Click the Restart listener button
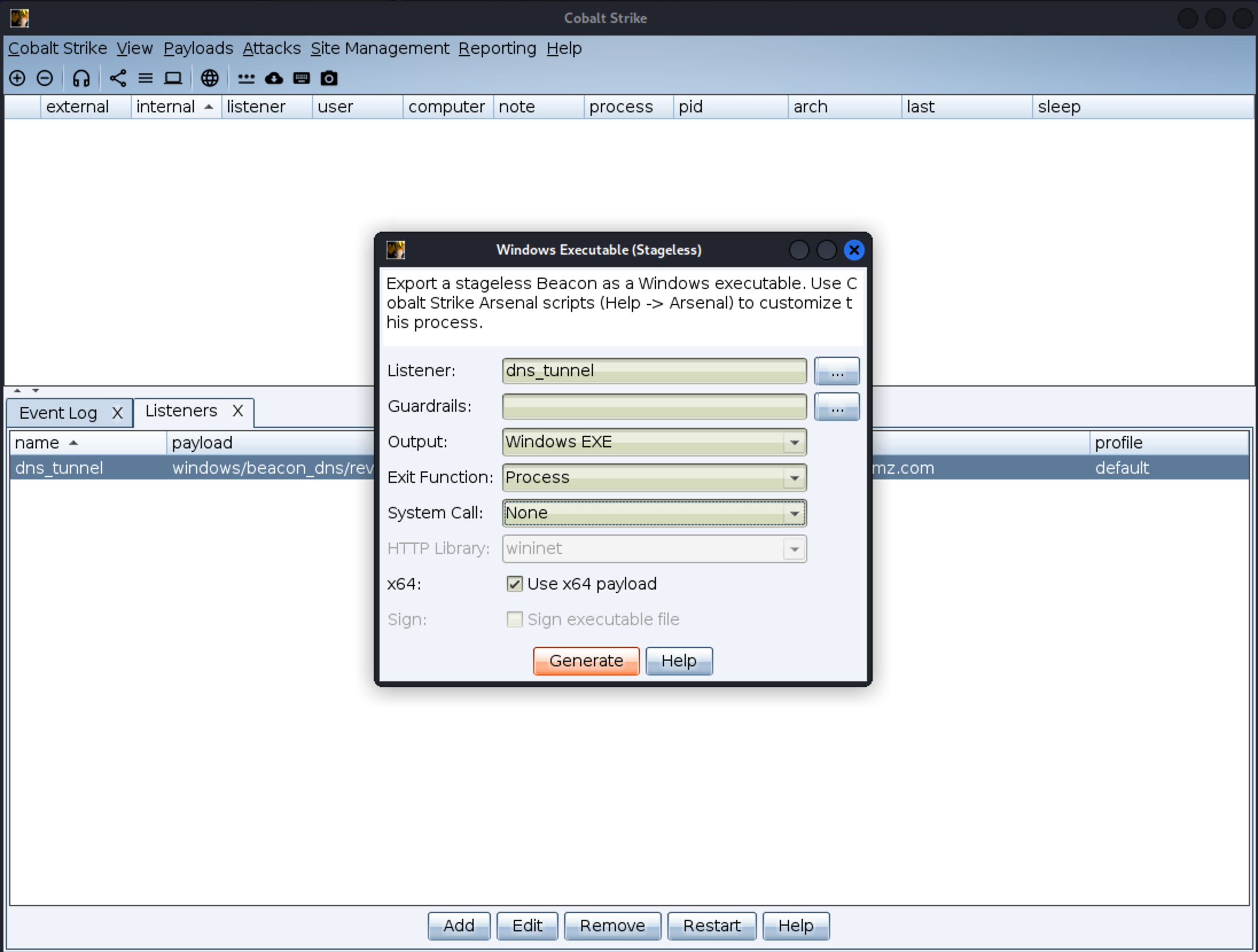Image resolution: width=1258 pixels, height=952 pixels. 711,926
